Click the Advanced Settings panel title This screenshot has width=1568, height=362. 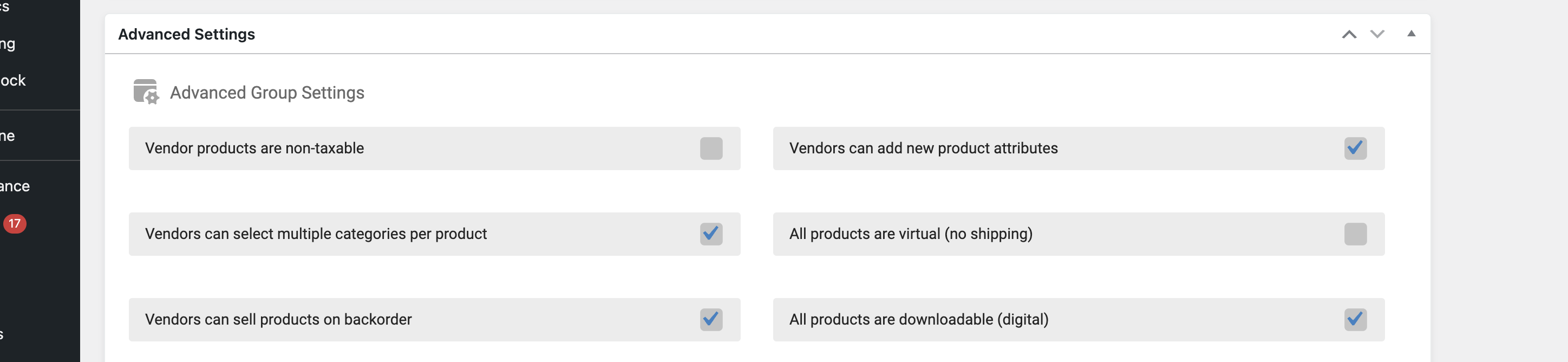click(x=186, y=34)
